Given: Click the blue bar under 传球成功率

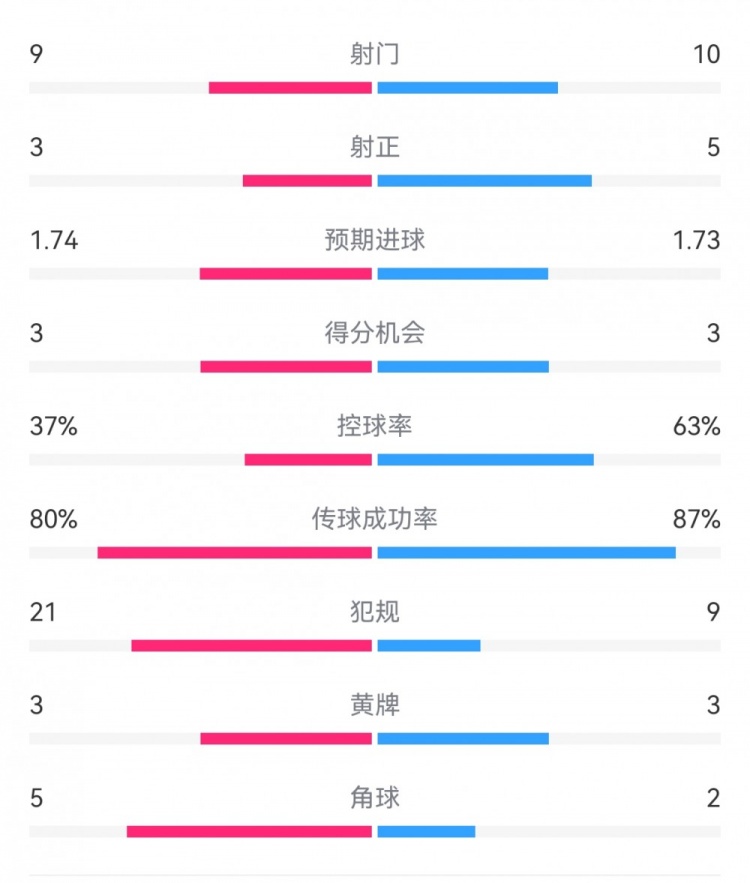Looking at the screenshot, I should (x=526, y=553).
